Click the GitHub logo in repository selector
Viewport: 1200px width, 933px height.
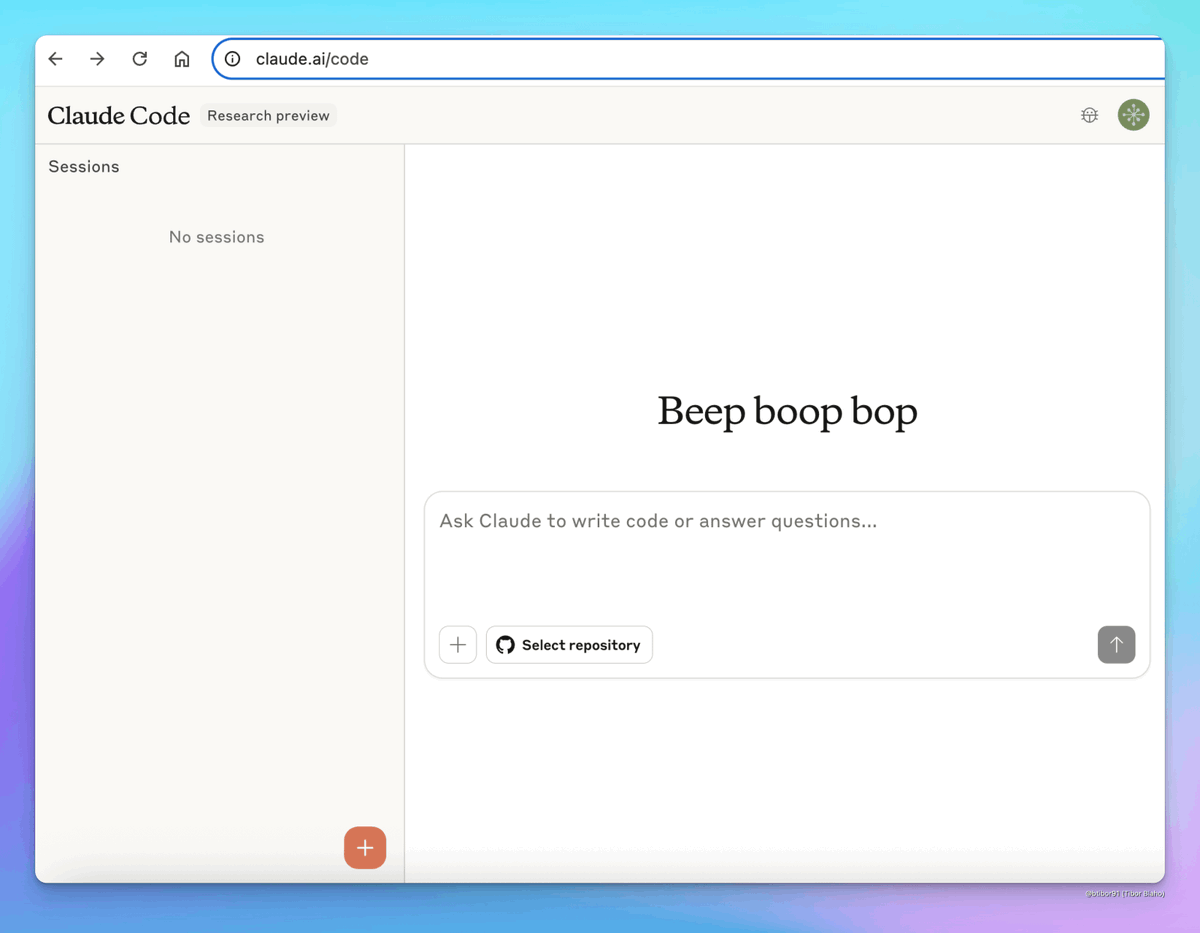(x=506, y=645)
